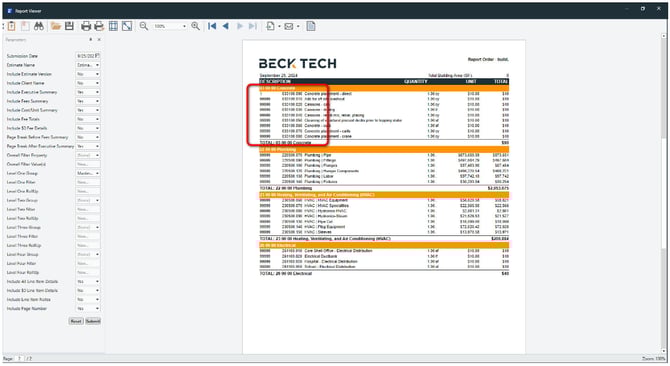This screenshot has width=670, height=366.
Task: Save the report with the floppy icon
Action: point(69,26)
